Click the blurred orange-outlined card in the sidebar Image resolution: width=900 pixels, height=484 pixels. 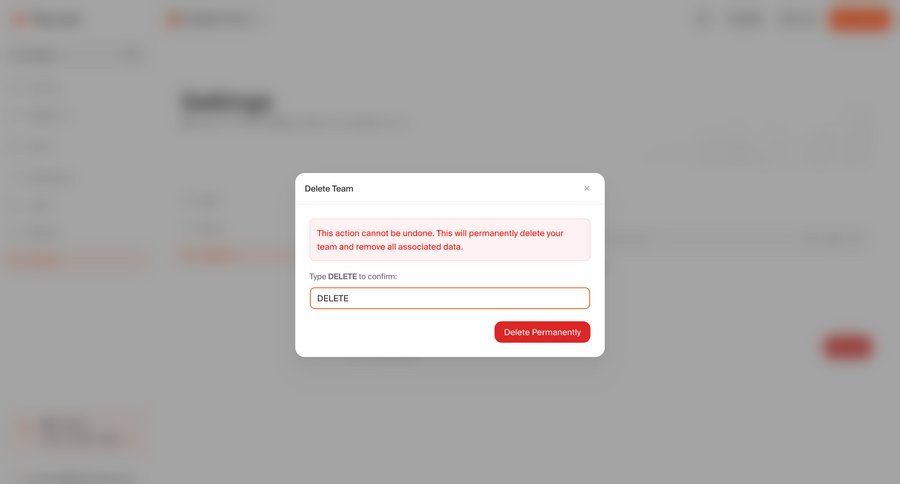(x=79, y=432)
